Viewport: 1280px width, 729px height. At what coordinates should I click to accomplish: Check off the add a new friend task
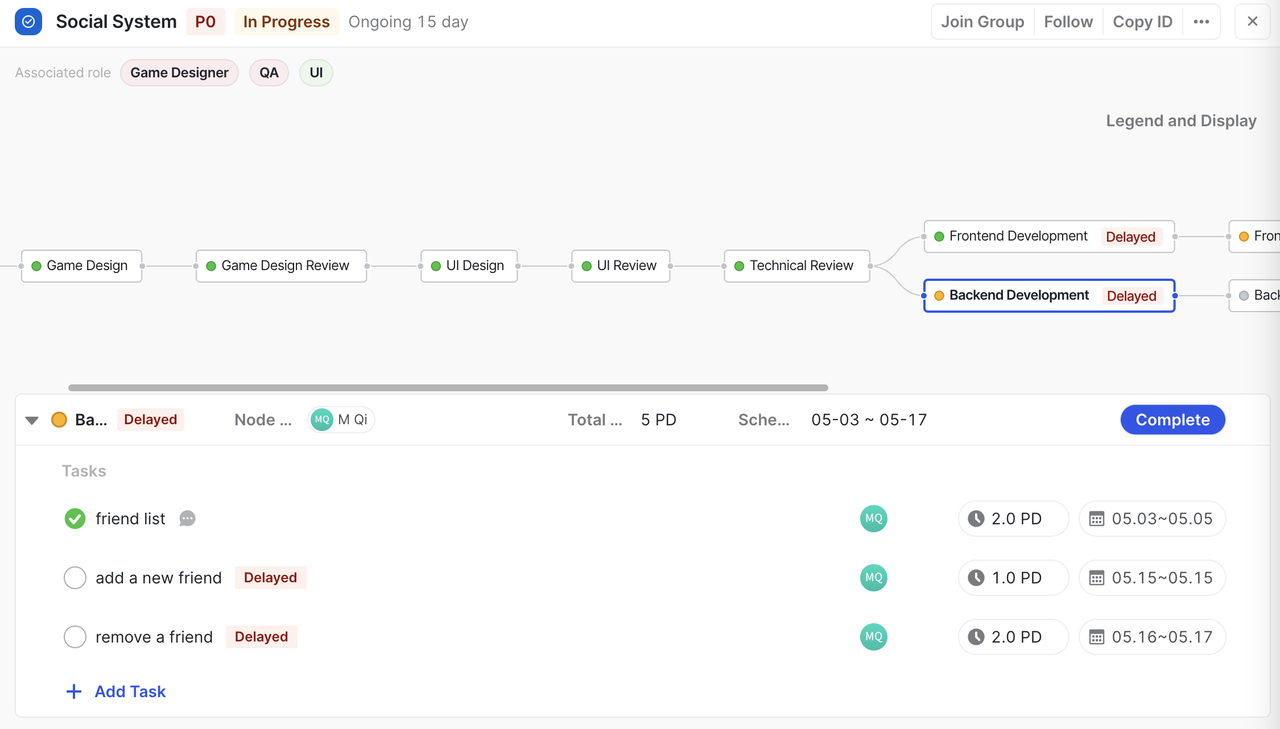click(75, 578)
